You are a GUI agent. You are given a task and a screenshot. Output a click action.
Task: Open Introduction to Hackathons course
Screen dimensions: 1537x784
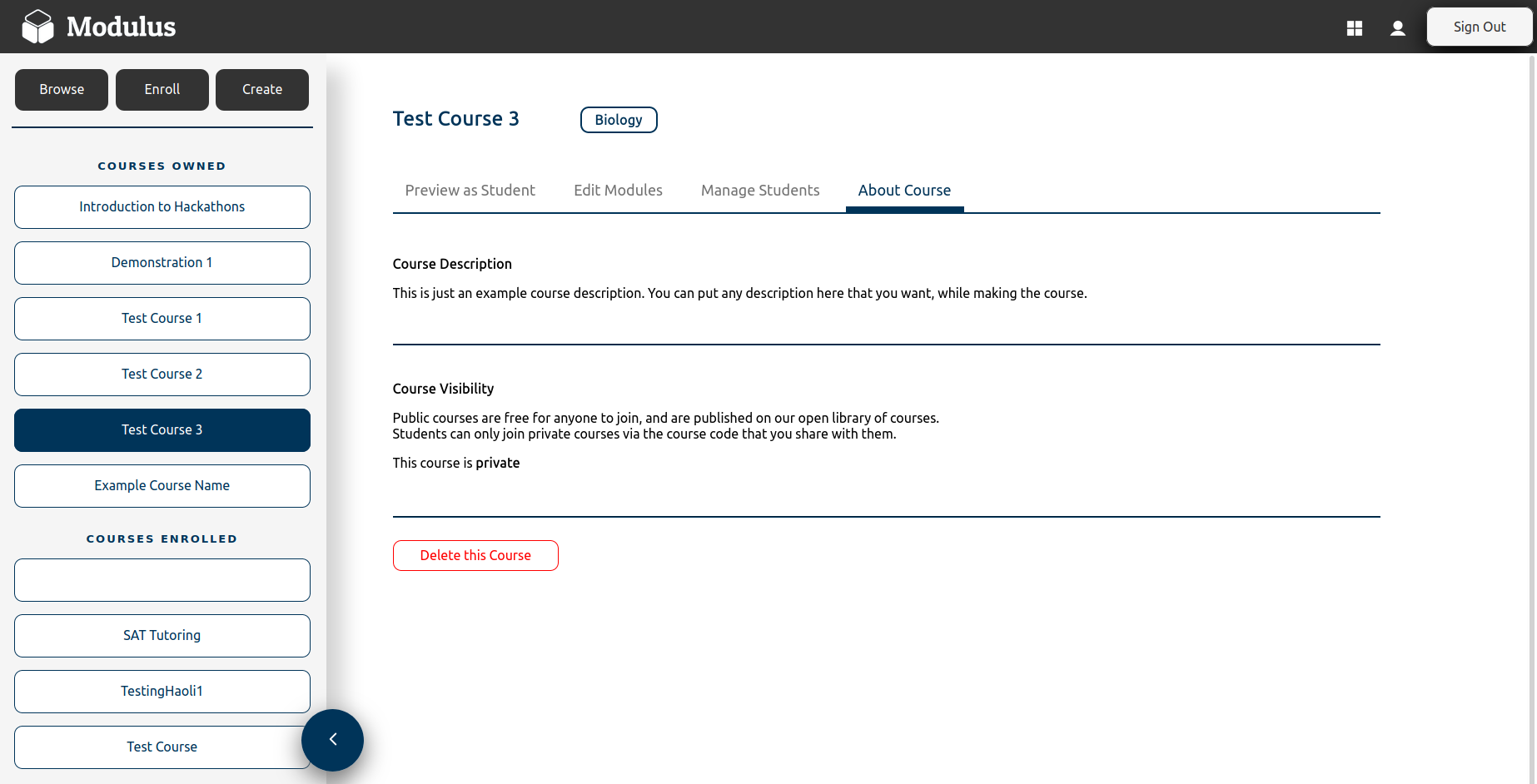(162, 207)
